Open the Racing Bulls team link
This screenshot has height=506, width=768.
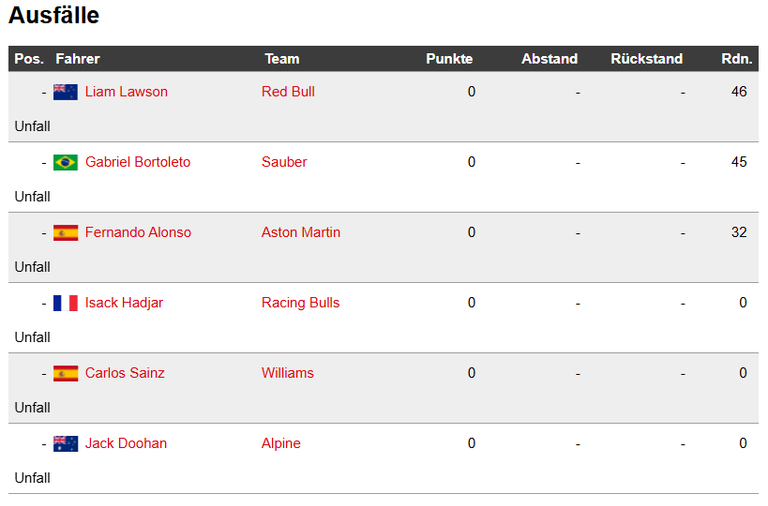(300, 303)
